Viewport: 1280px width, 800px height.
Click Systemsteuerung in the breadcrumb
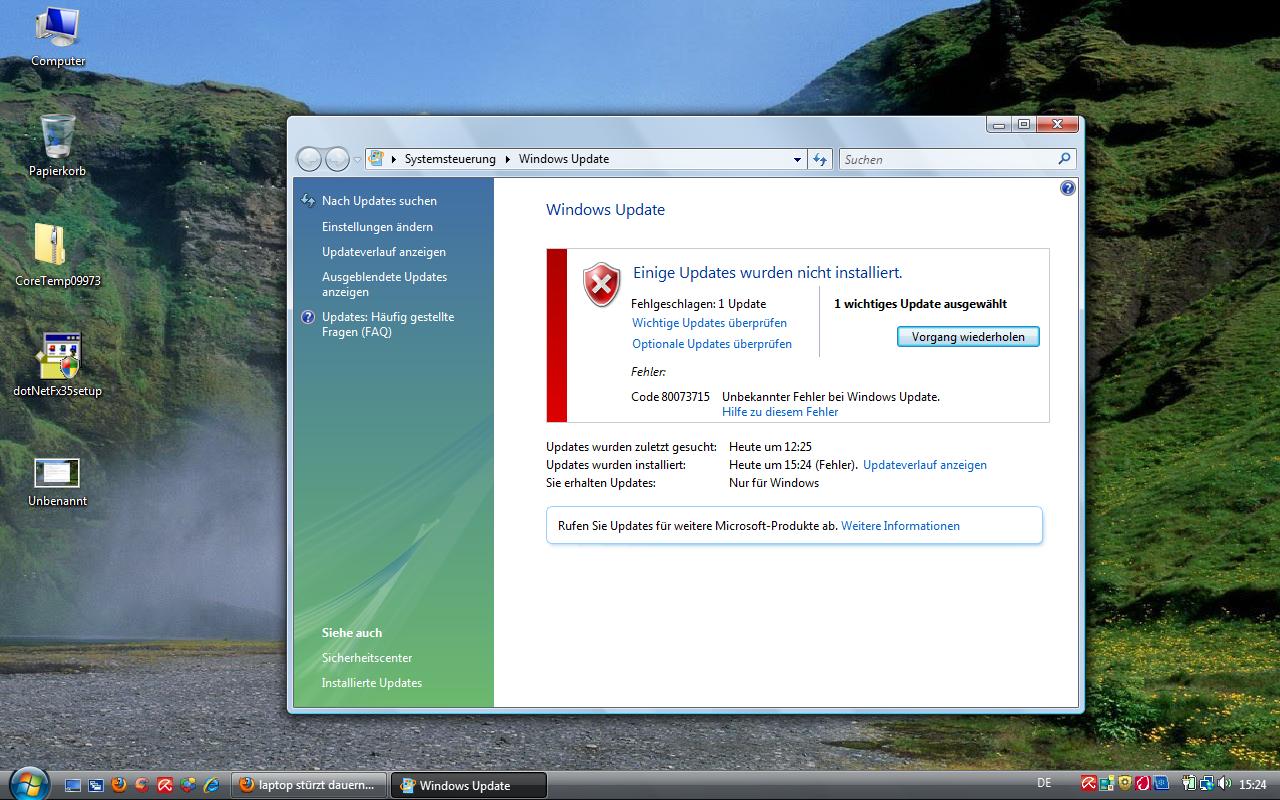coord(450,159)
